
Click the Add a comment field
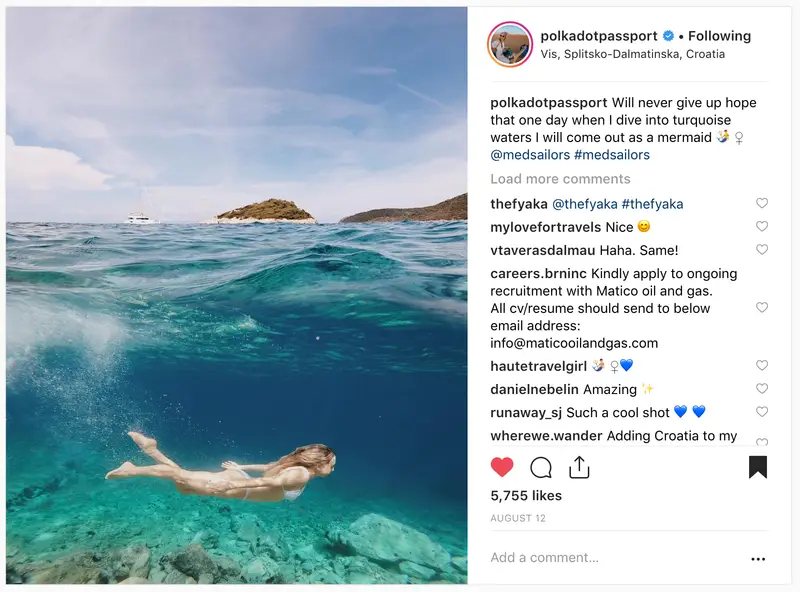[x=545, y=556]
